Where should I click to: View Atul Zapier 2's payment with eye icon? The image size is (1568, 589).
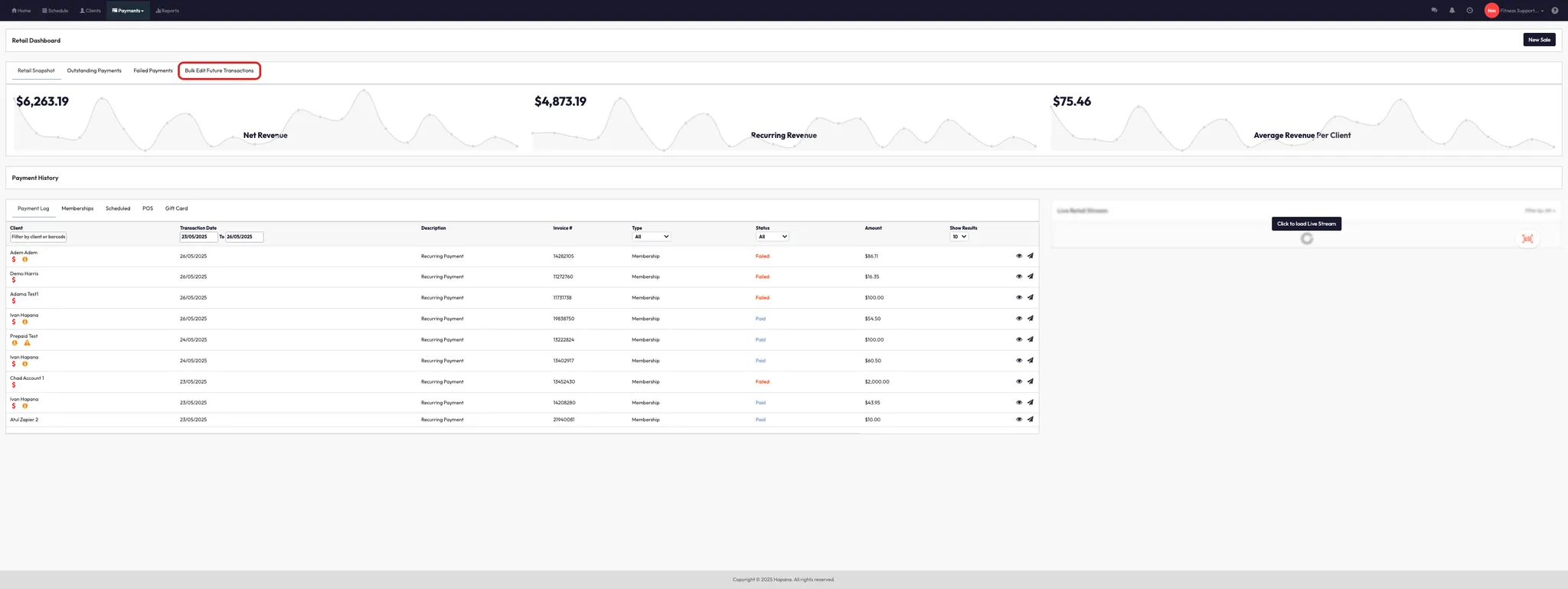pyautogui.click(x=1019, y=420)
